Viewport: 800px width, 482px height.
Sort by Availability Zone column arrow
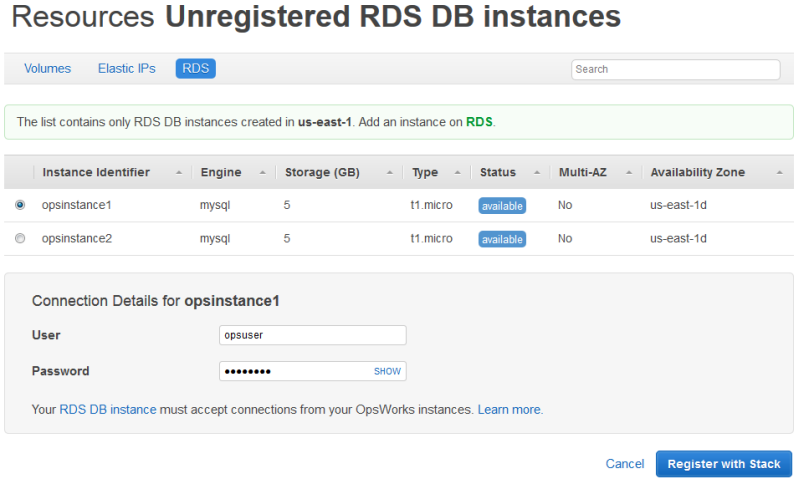[x=780, y=173]
